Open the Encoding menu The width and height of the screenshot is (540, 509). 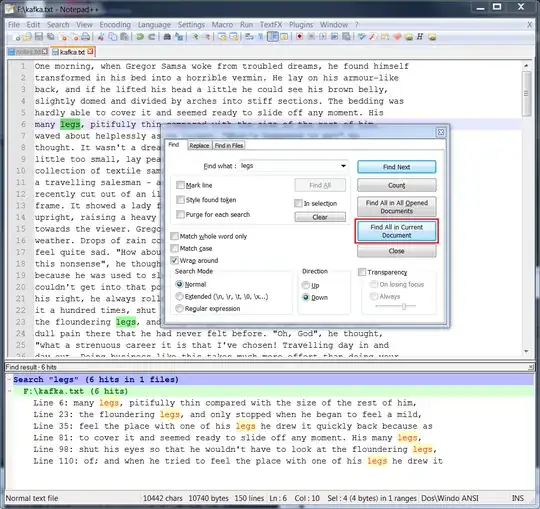tap(115, 24)
